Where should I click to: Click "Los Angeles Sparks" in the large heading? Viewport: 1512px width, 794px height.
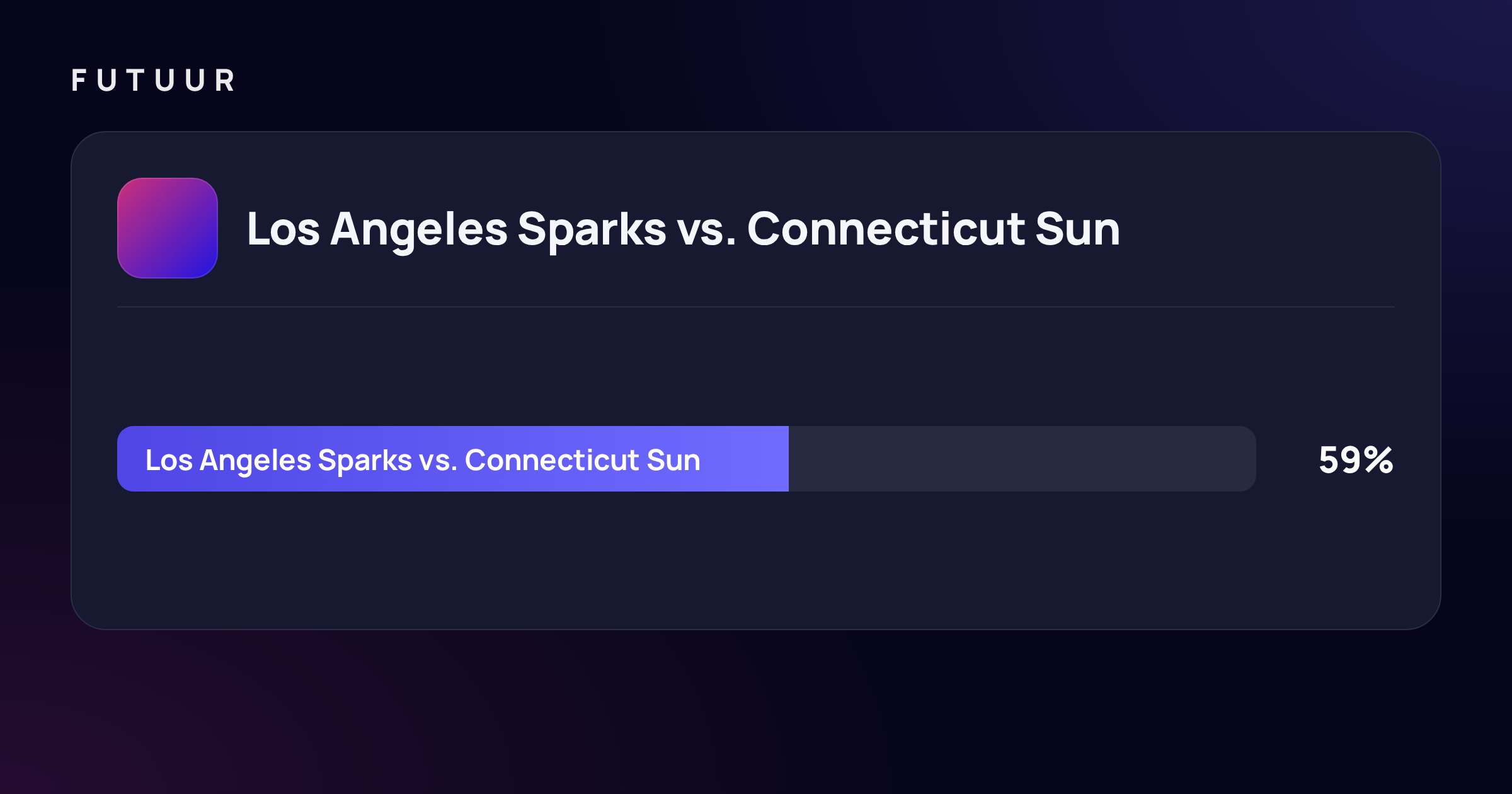pyautogui.click(x=457, y=230)
